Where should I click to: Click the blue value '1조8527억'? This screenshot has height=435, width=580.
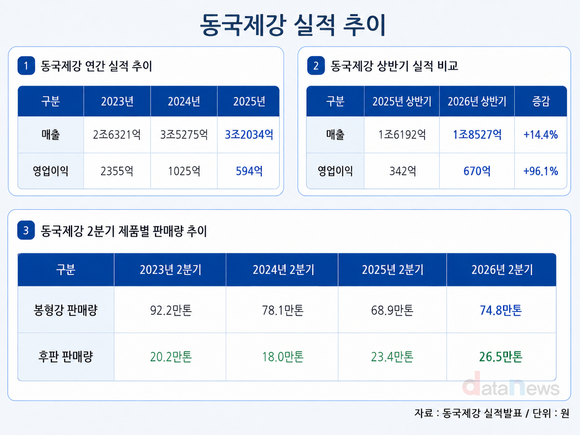pos(477,135)
